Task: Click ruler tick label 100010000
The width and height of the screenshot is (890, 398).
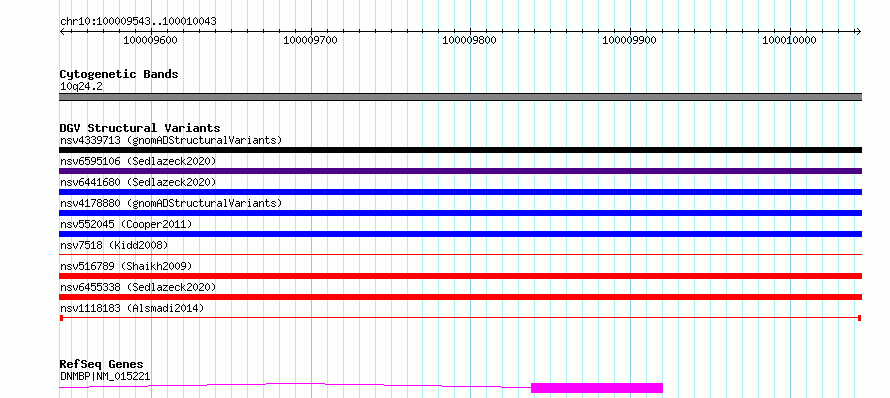Action: pos(790,40)
